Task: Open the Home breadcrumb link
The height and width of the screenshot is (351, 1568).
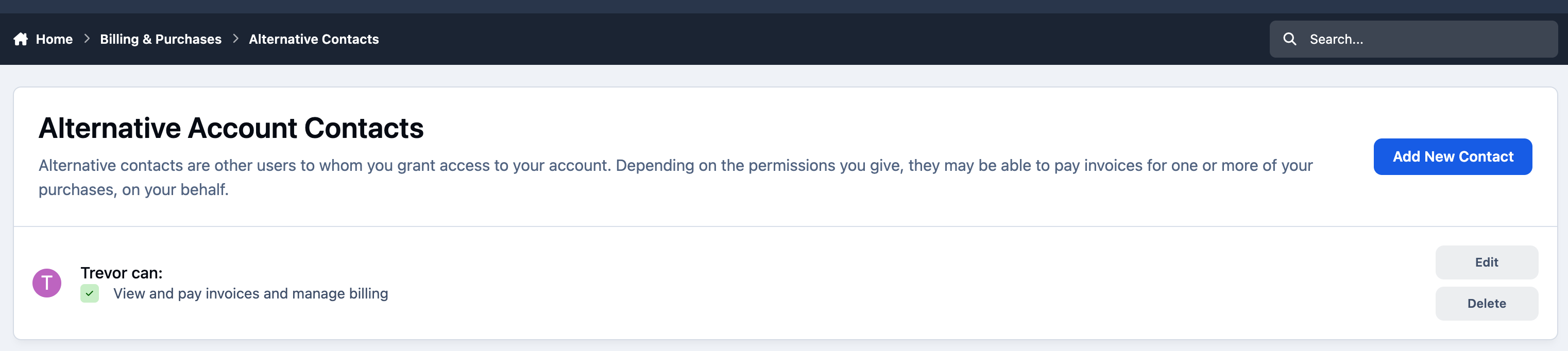Action: coord(54,39)
